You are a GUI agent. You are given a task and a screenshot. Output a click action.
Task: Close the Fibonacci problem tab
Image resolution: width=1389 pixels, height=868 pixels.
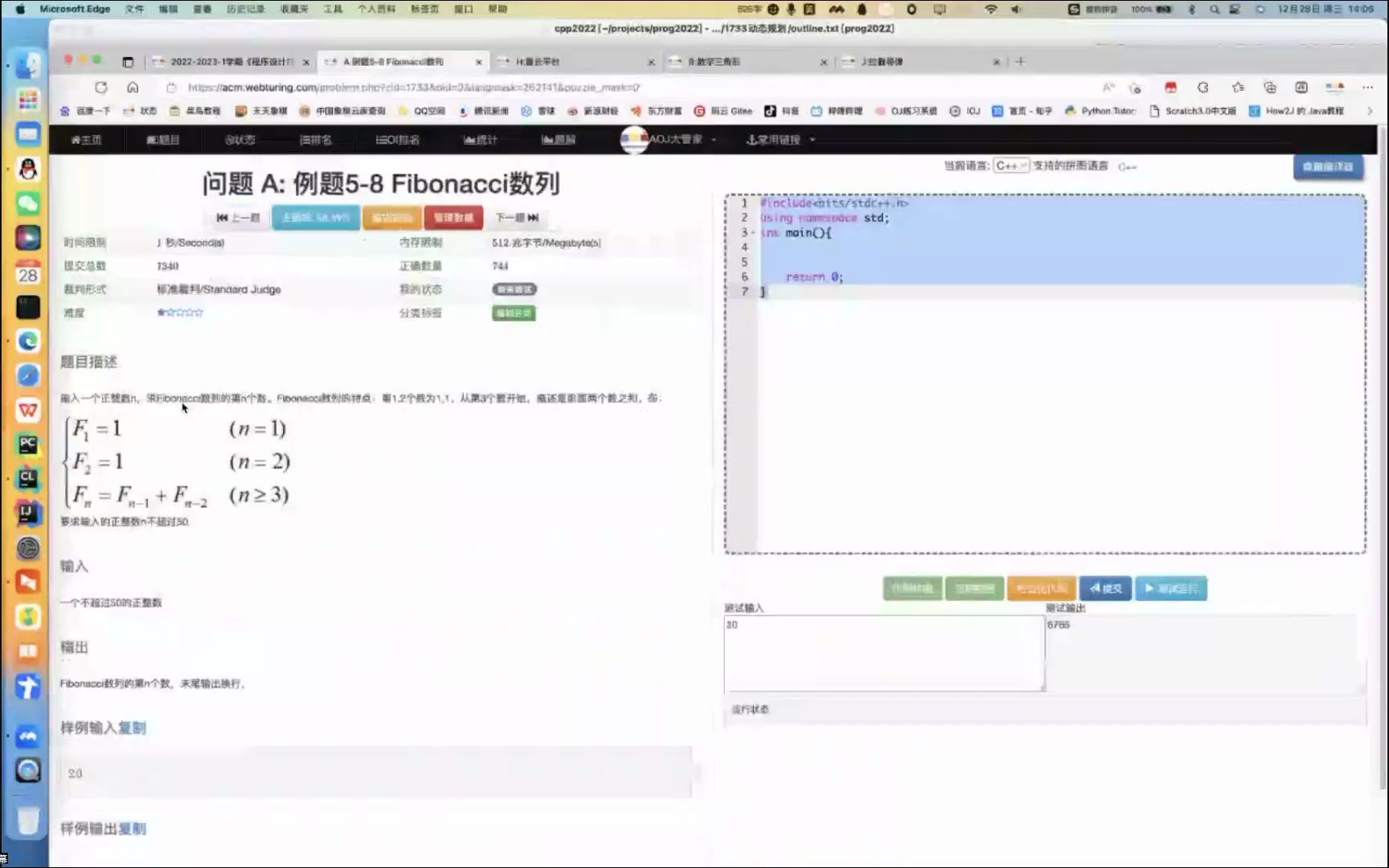click(479, 62)
